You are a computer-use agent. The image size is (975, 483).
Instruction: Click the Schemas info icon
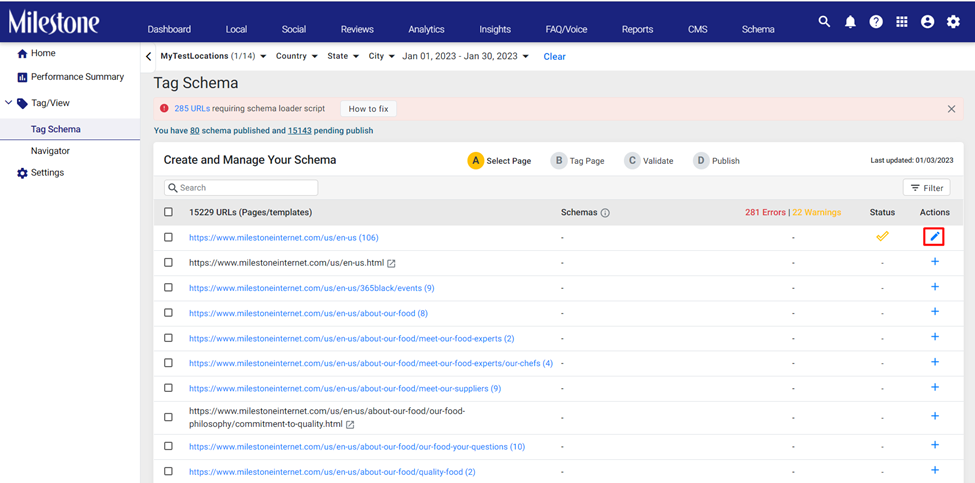coord(605,213)
